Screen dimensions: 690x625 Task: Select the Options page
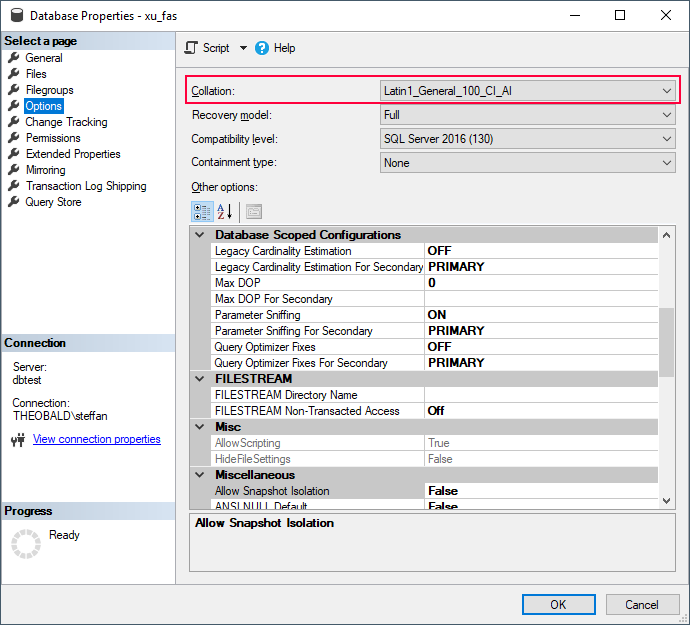[x=44, y=106]
